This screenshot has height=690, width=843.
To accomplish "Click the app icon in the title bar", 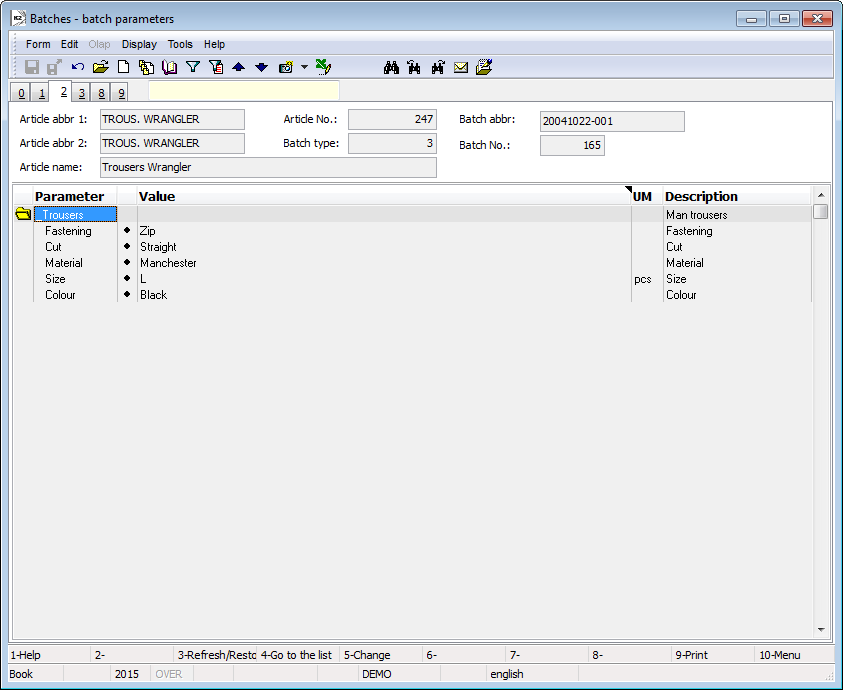I will [19, 18].
